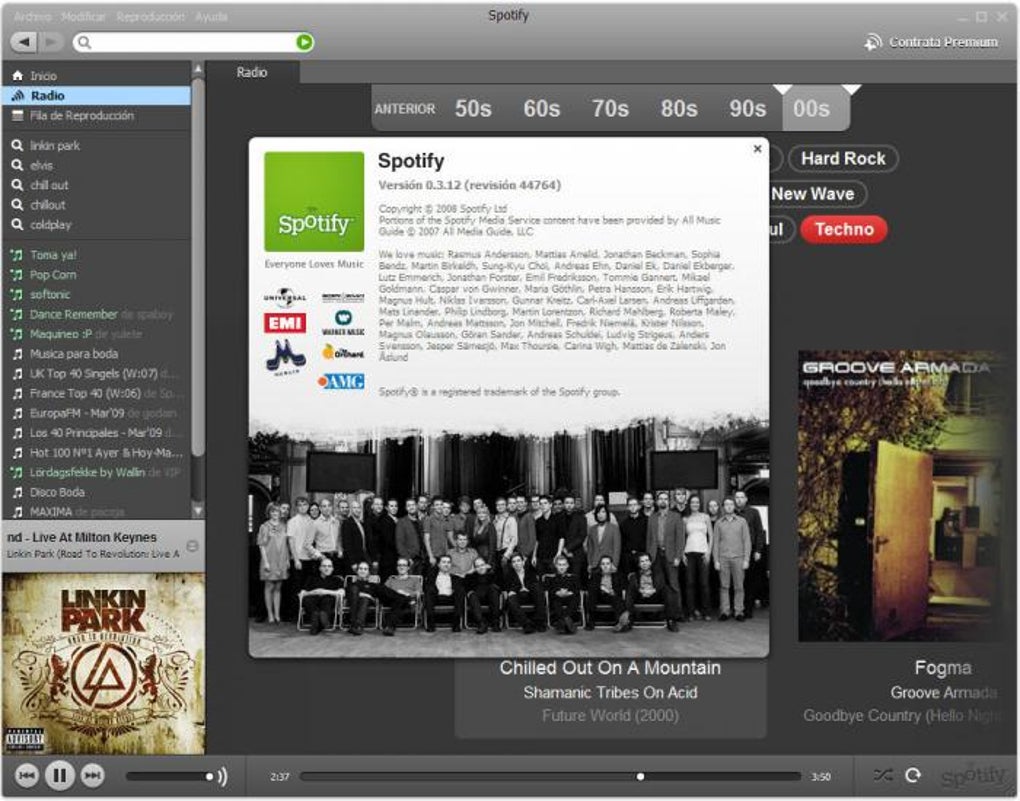Viewport: 1020px width, 801px height.
Task: Toggle the 60s decade filter
Action: coord(542,109)
